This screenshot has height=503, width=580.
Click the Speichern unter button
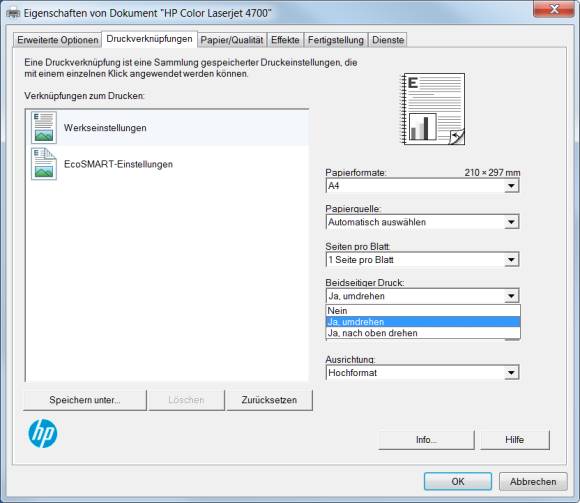[85, 400]
